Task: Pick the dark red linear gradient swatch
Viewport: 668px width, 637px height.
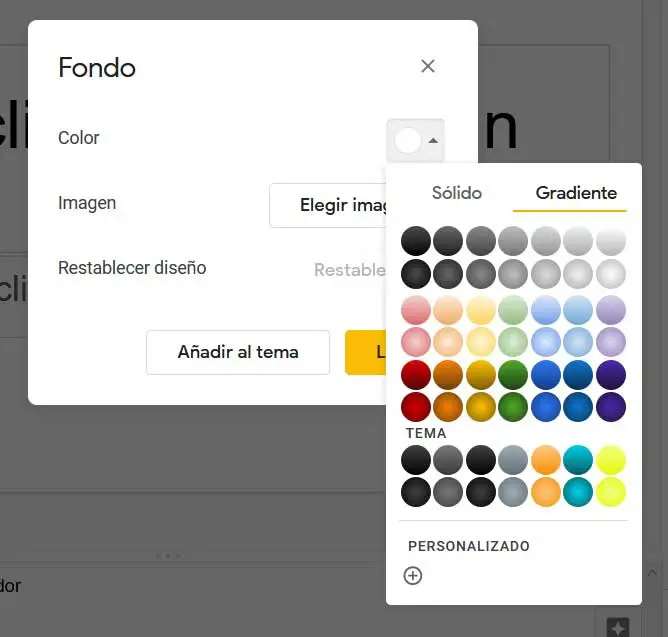Action: (416, 374)
